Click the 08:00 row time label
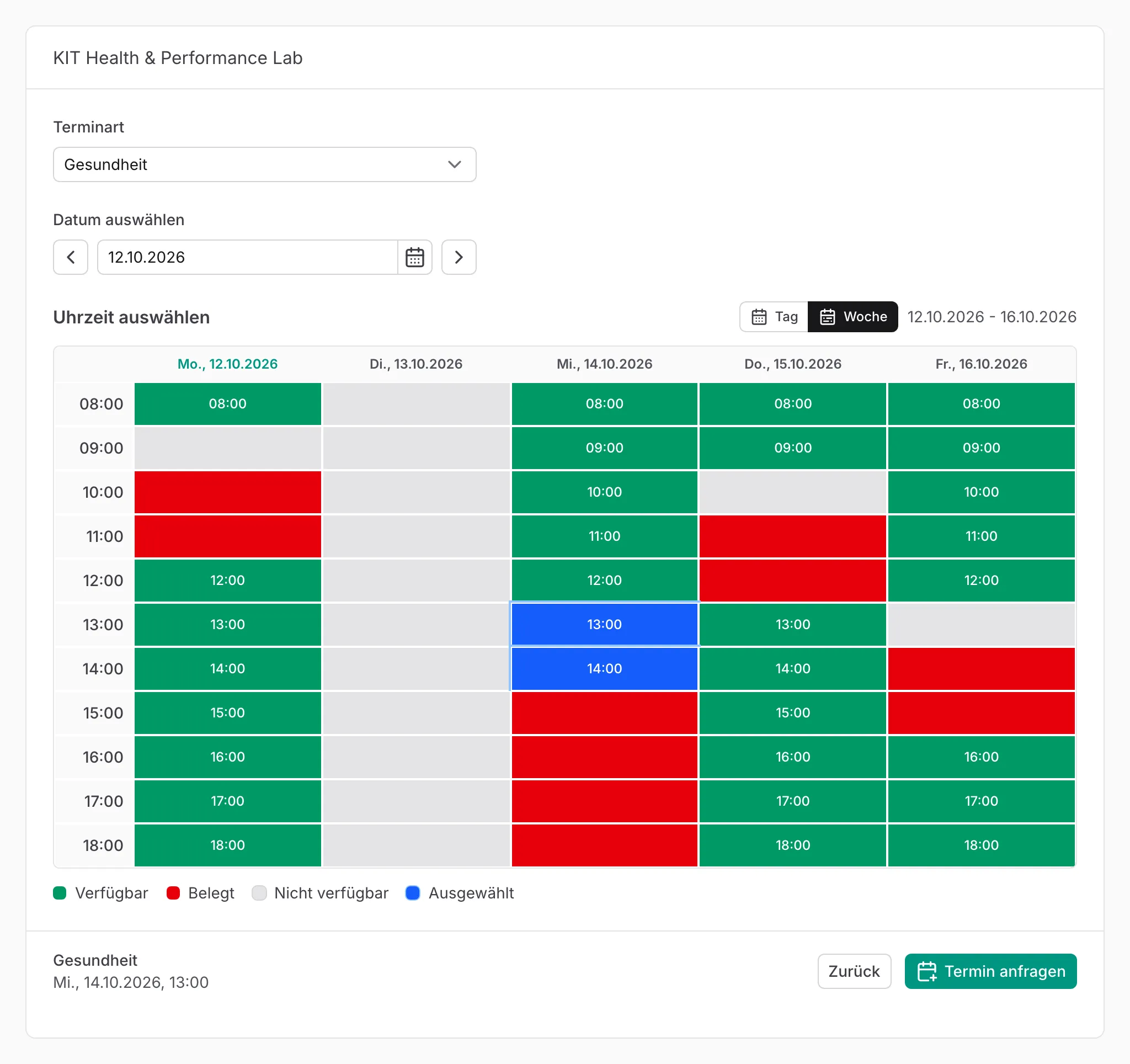Image resolution: width=1130 pixels, height=1064 pixels. point(101,404)
